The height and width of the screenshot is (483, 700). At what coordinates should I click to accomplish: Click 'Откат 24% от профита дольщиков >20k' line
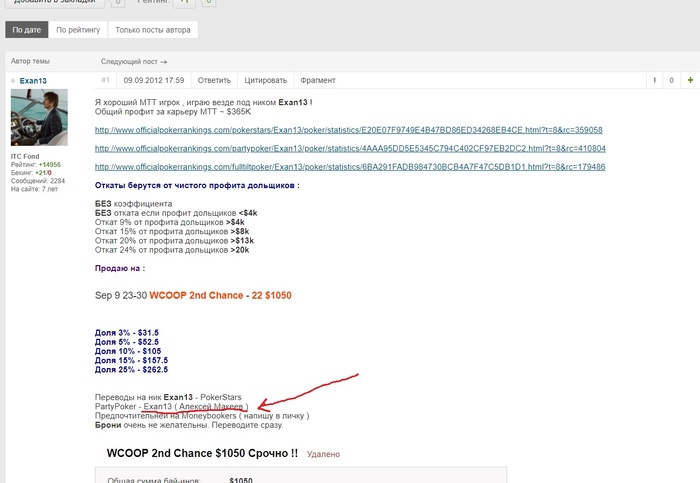click(x=172, y=250)
